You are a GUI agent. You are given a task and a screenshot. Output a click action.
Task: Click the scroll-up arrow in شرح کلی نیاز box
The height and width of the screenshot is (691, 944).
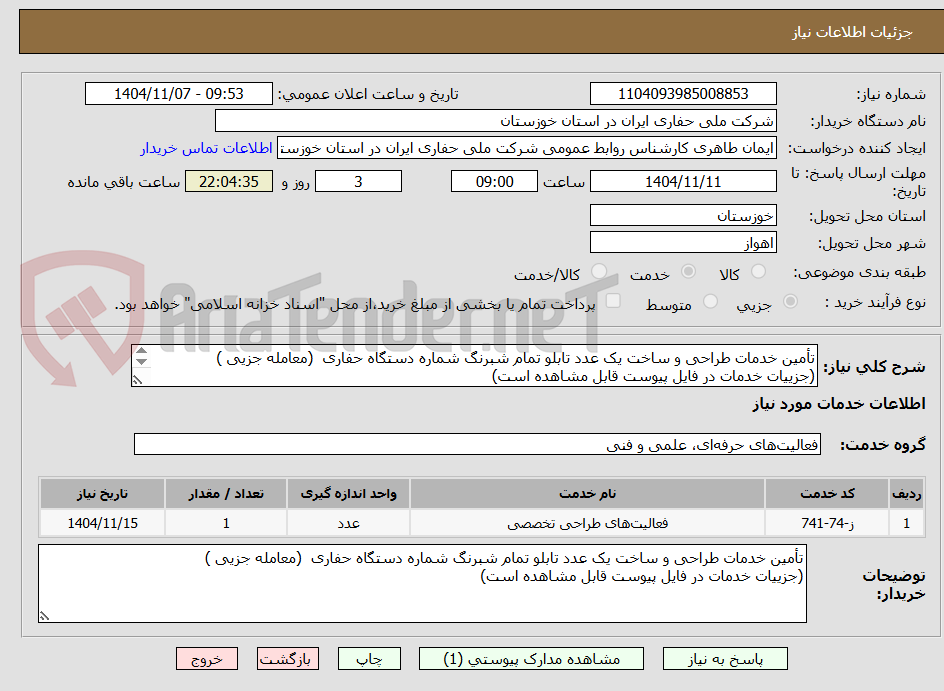141,352
